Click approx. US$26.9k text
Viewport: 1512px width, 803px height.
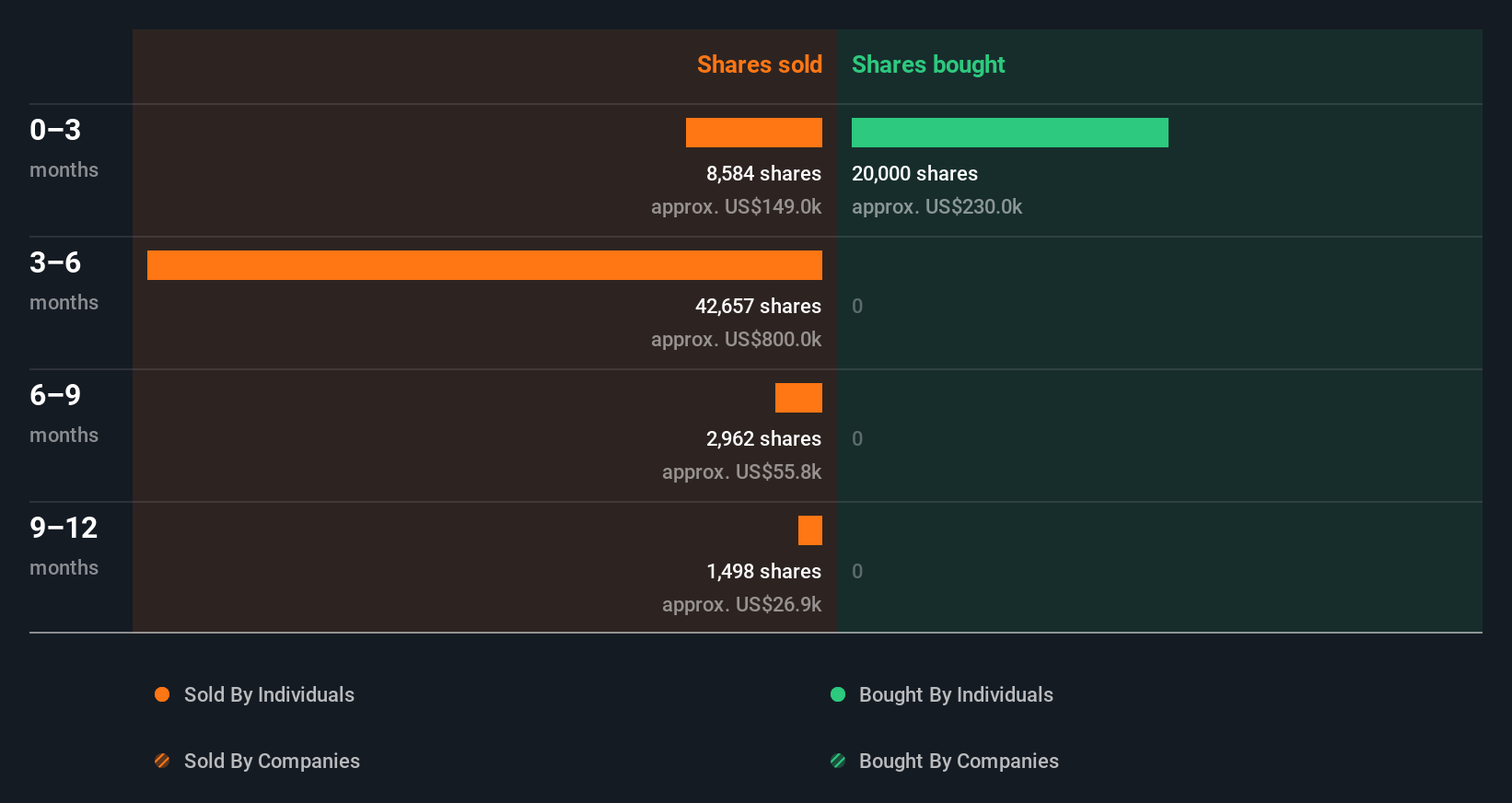(741, 604)
